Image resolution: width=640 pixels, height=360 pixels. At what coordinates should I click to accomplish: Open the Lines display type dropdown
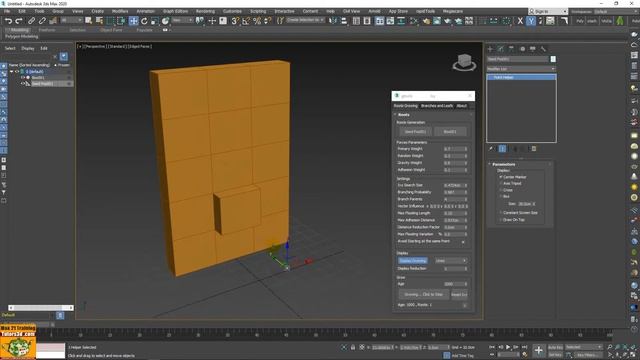451,260
